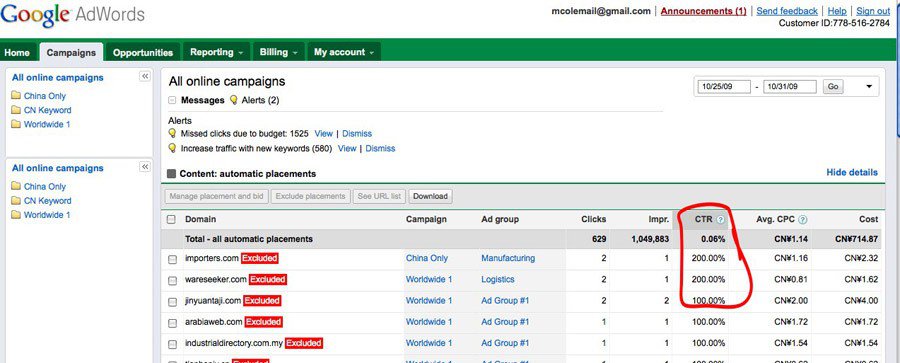Click the lower Worldwide 1 folder icon
The width and height of the screenshot is (900, 363).
pos(16,215)
